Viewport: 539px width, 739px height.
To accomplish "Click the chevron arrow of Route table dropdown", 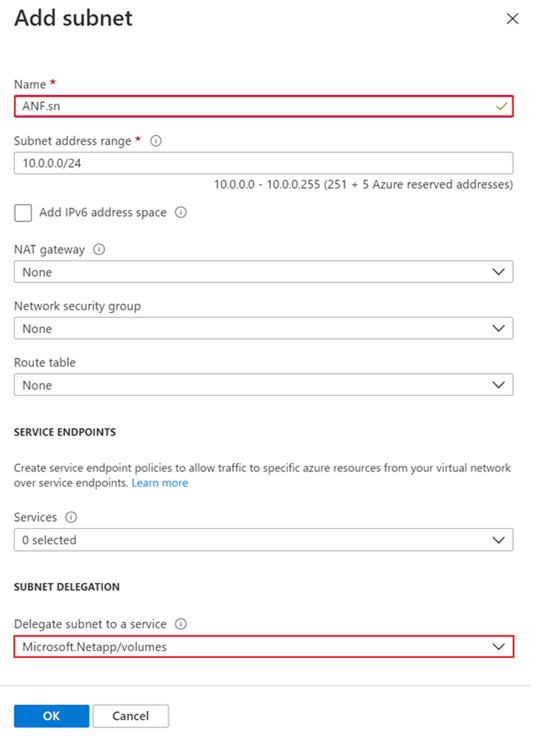I will point(498,385).
